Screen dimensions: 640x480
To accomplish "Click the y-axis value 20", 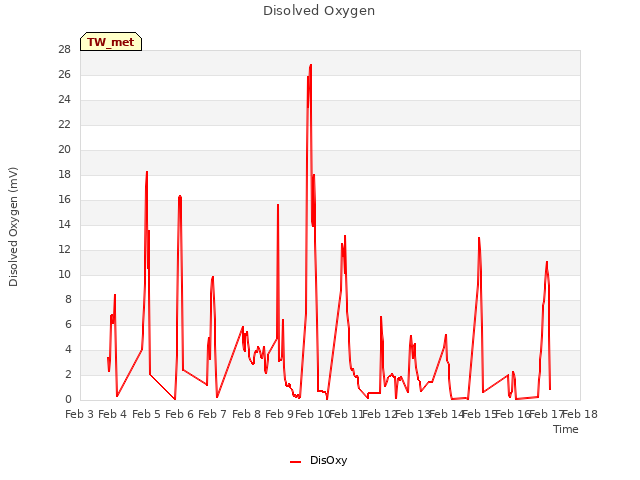I will click(64, 150).
